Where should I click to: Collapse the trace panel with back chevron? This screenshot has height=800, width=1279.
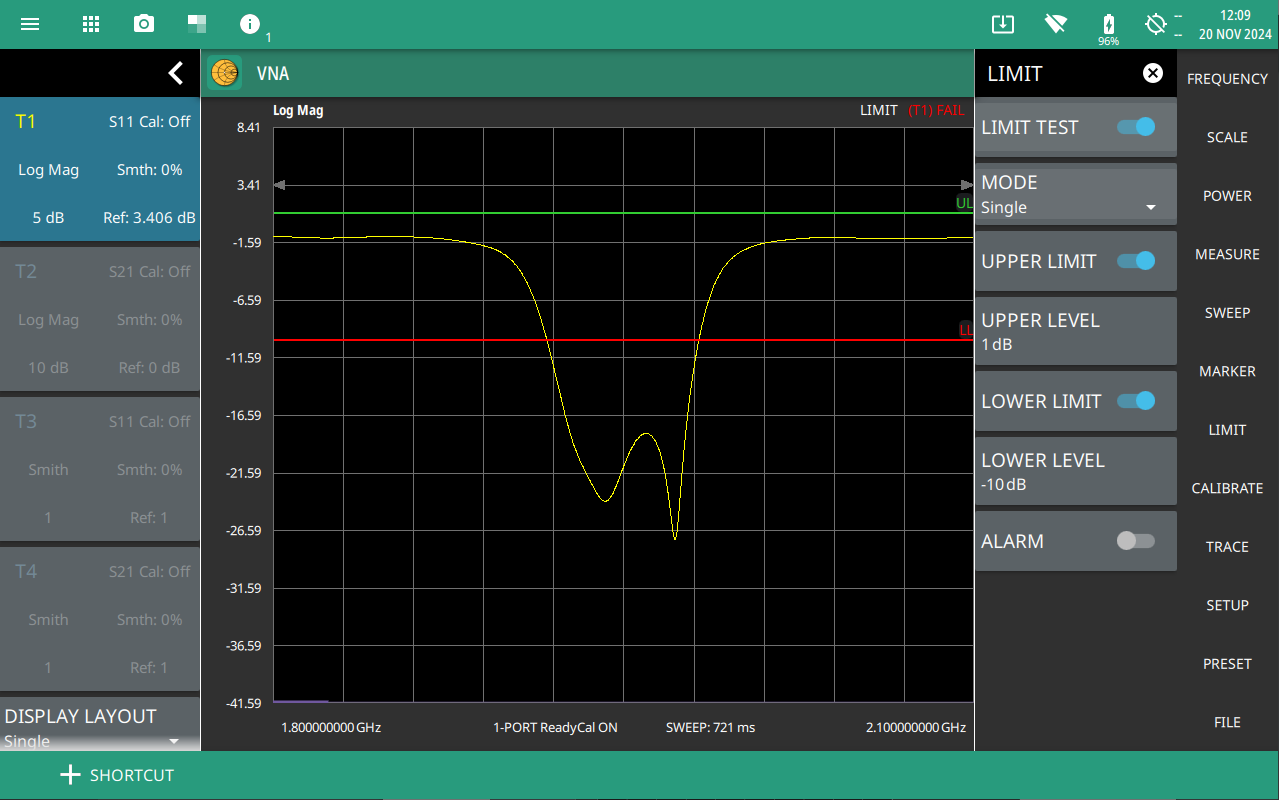click(x=176, y=73)
